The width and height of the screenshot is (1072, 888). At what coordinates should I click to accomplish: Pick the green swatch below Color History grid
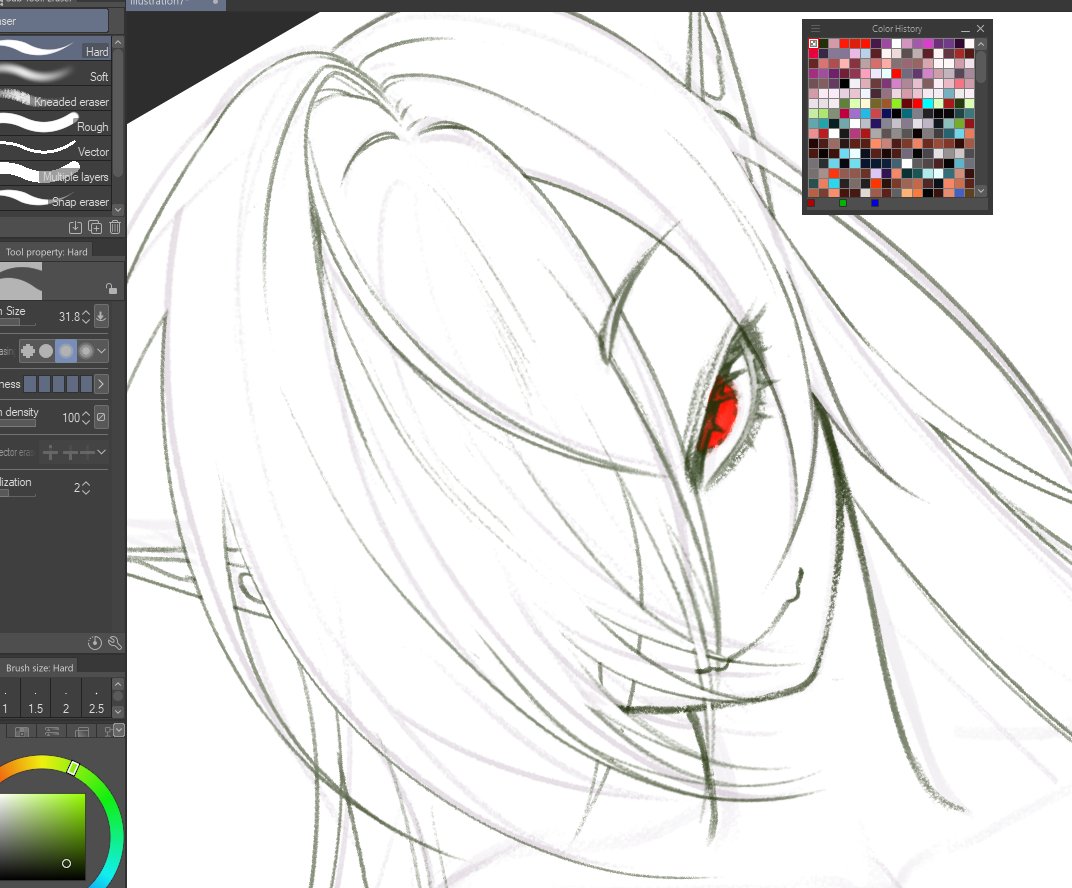[842, 203]
